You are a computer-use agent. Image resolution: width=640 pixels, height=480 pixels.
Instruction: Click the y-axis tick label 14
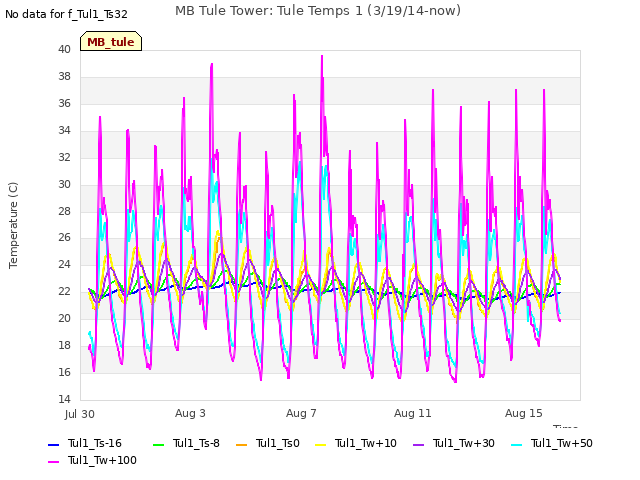click(x=64, y=399)
